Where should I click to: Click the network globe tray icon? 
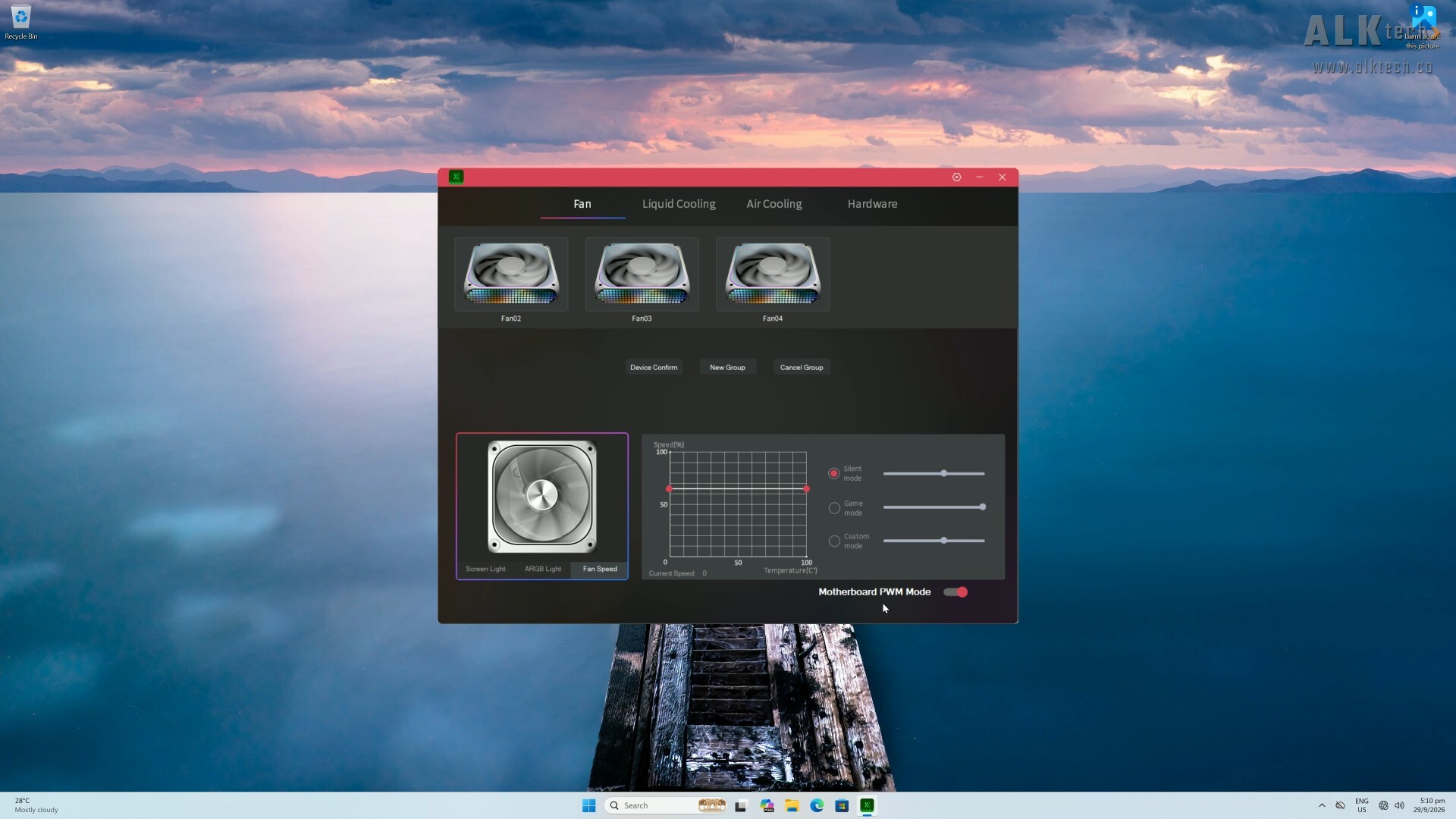1383,805
